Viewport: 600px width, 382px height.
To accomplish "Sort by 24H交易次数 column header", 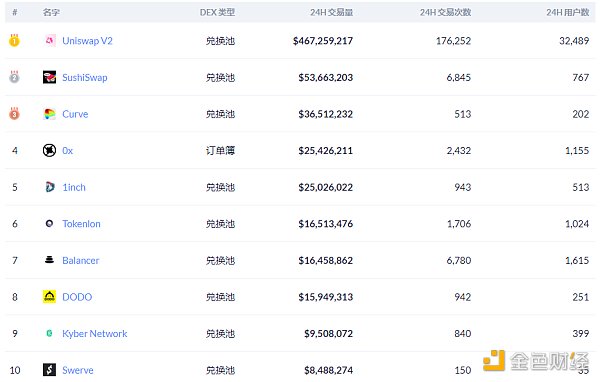I will pyautogui.click(x=445, y=12).
